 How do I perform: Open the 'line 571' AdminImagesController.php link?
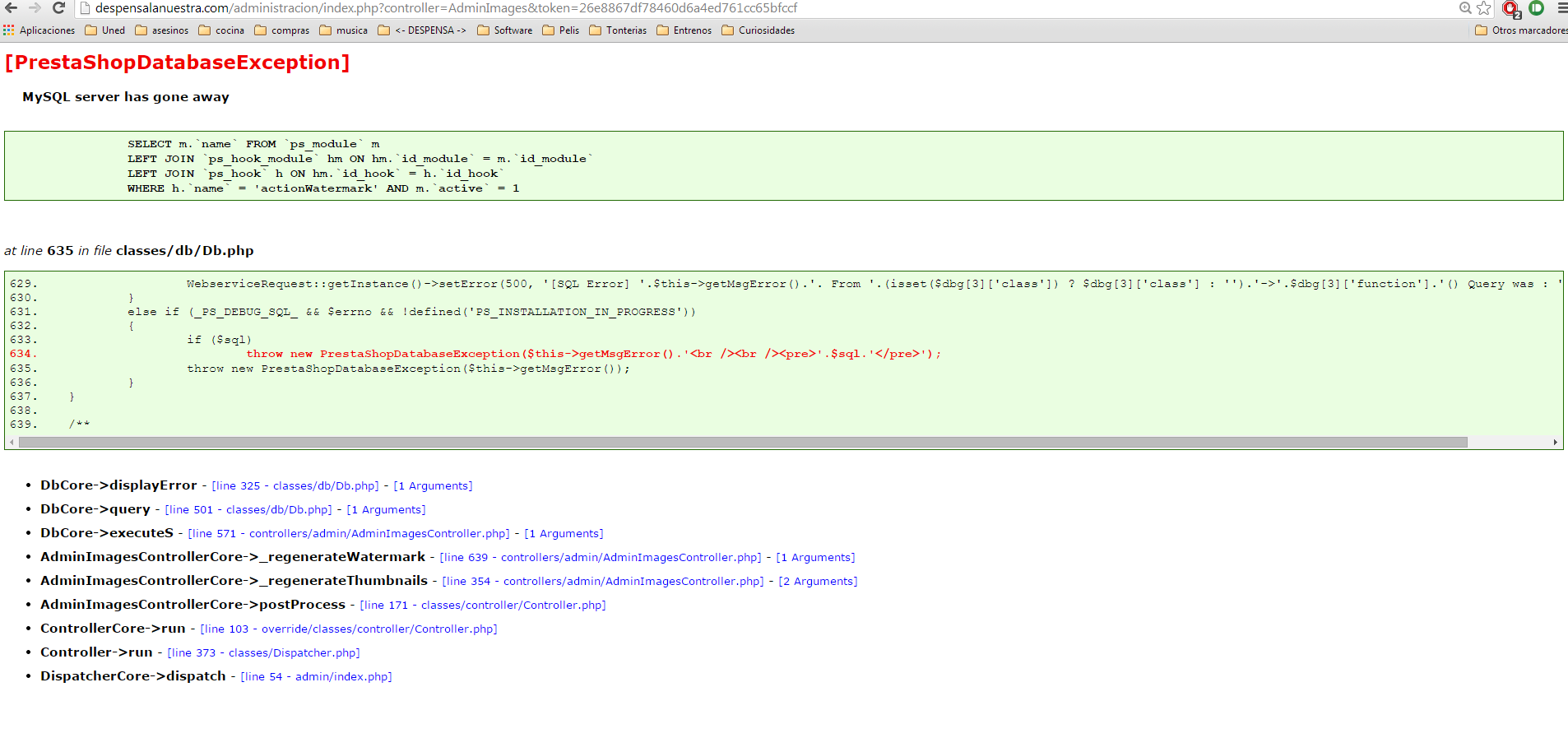point(349,534)
